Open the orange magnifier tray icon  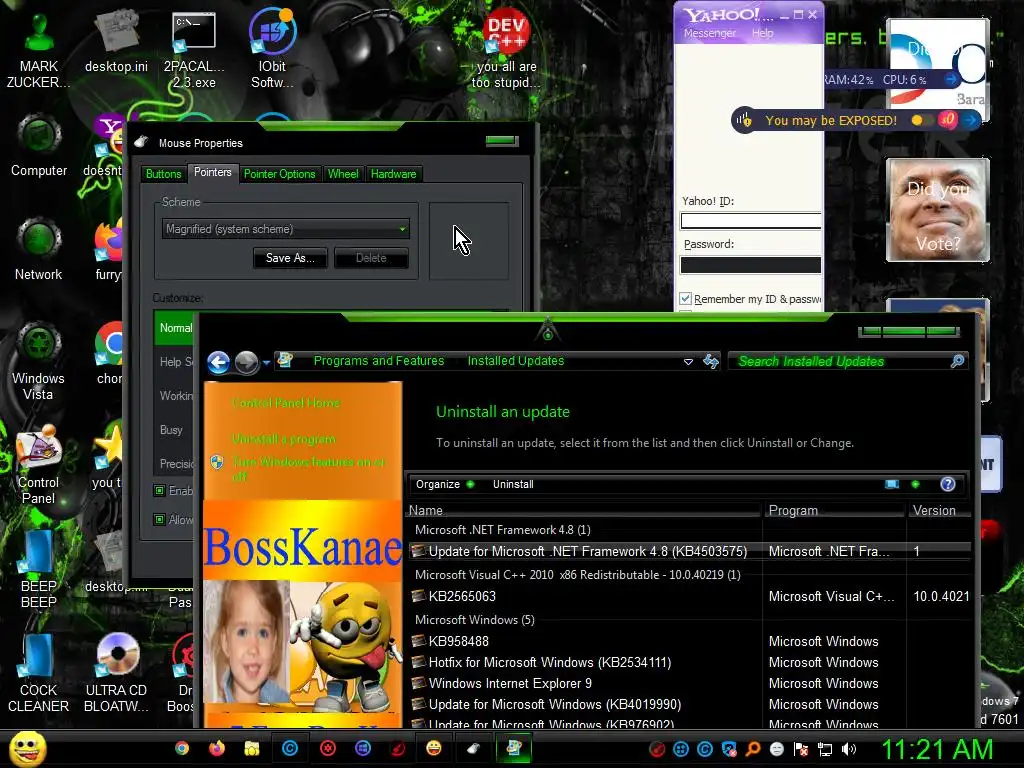[x=753, y=749]
